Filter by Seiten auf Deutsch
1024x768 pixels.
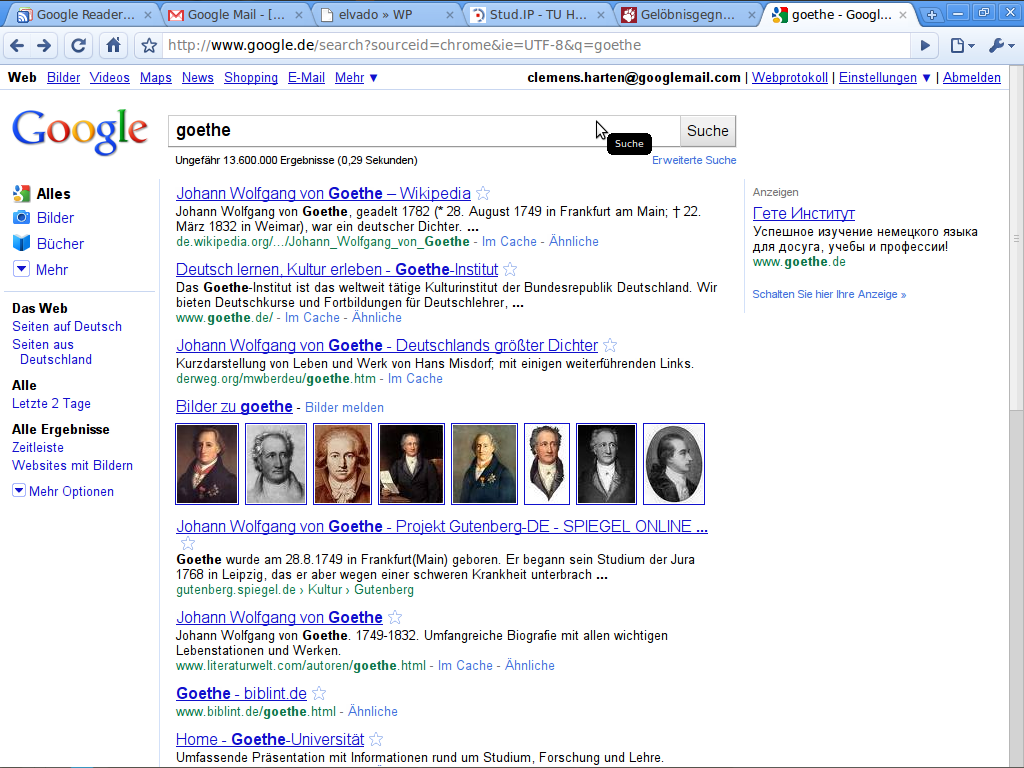67,327
